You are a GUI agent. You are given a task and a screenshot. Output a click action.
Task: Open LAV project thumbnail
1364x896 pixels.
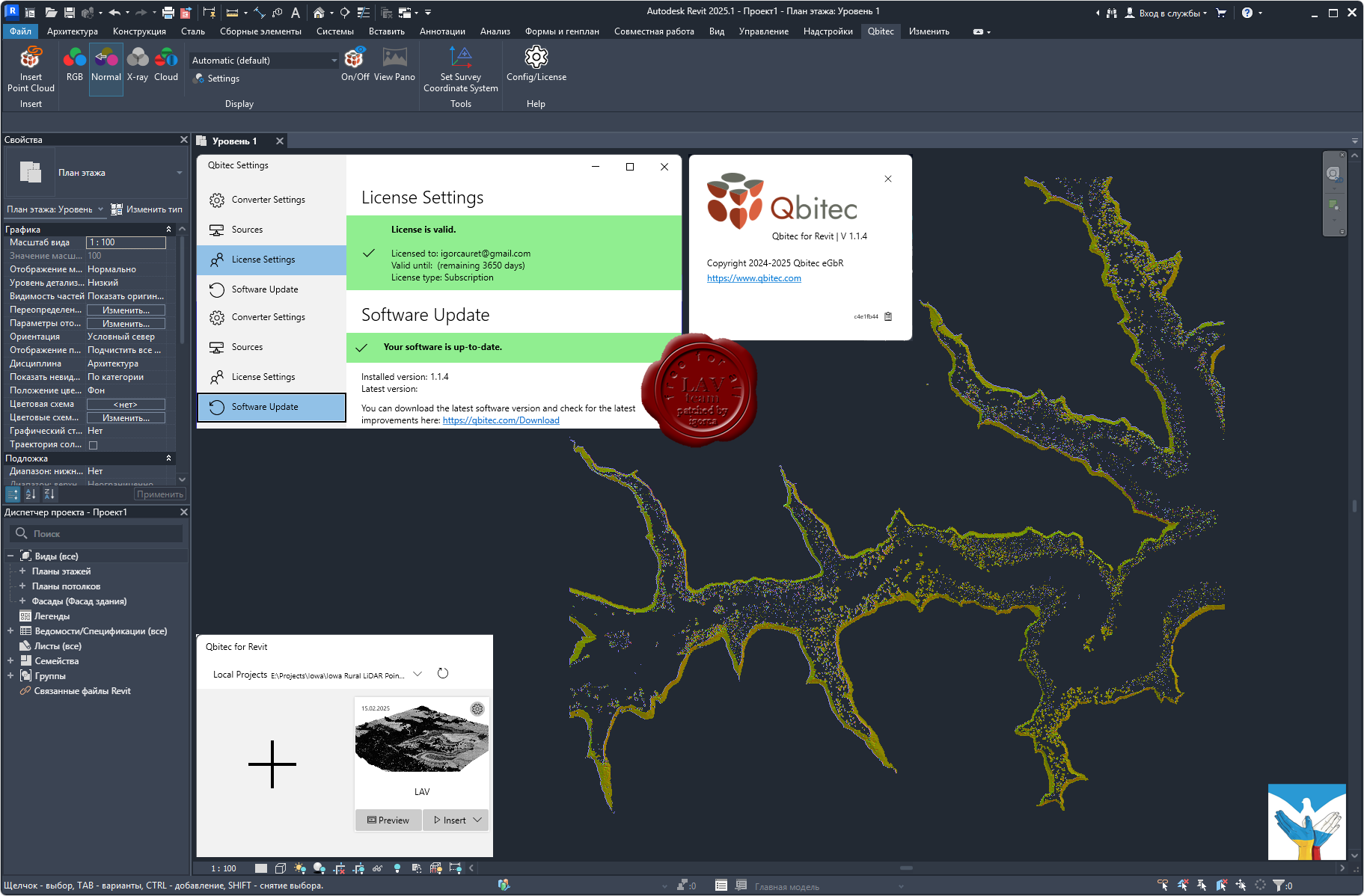pos(422,739)
